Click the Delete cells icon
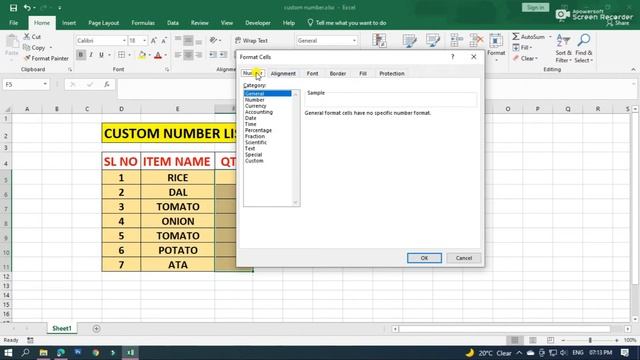This screenshot has height=360, width=640. click(476, 40)
